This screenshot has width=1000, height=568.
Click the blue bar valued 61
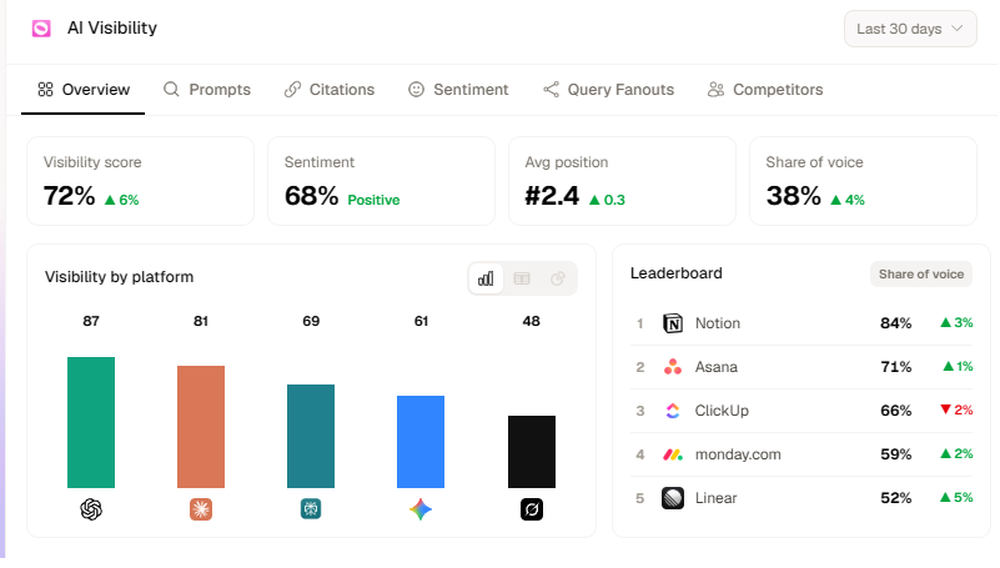421,442
